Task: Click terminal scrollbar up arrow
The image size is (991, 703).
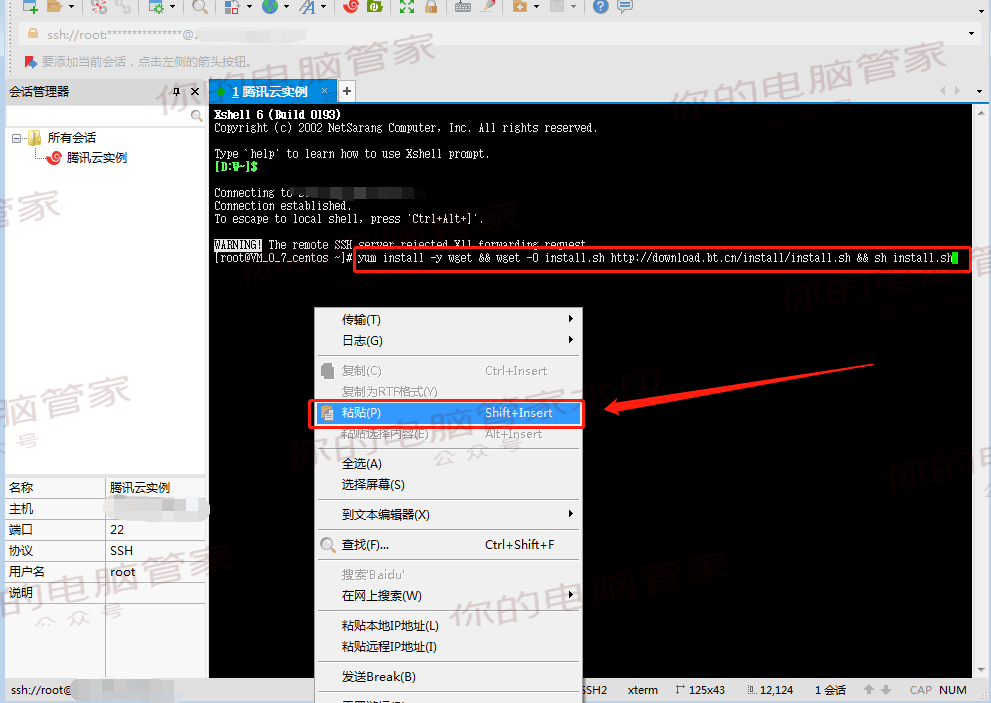Action: point(981,113)
